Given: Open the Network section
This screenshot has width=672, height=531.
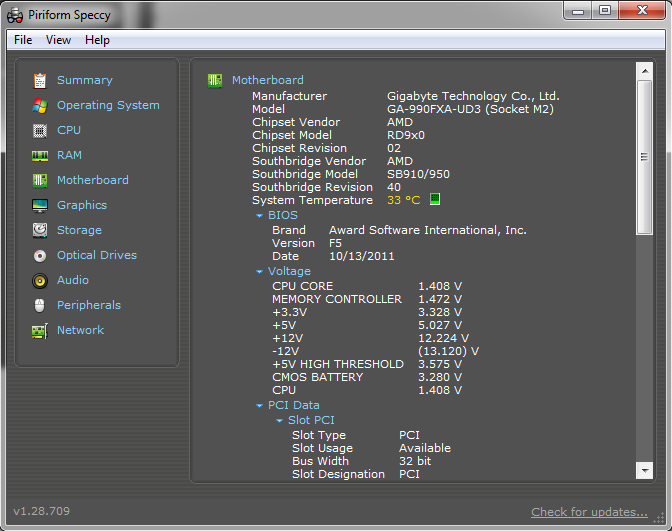Looking at the screenshot, I should (x=81, y=330).
